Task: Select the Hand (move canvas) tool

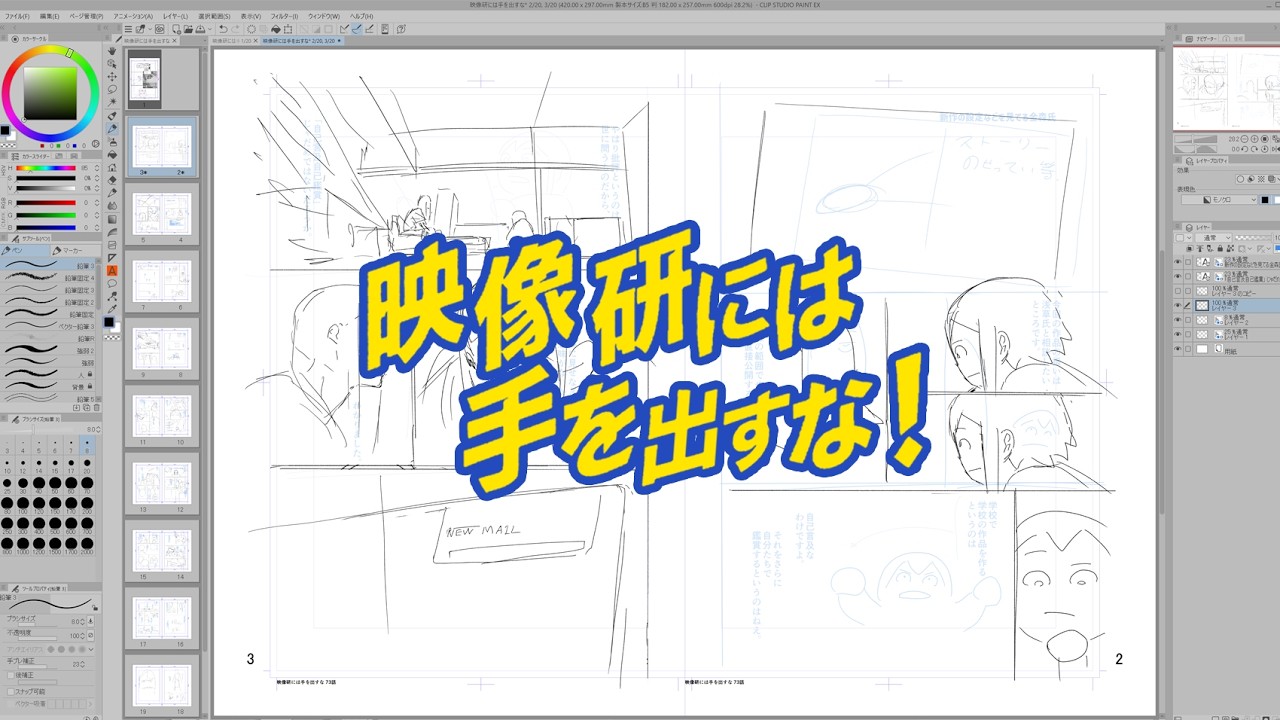Action: [112, 50]
